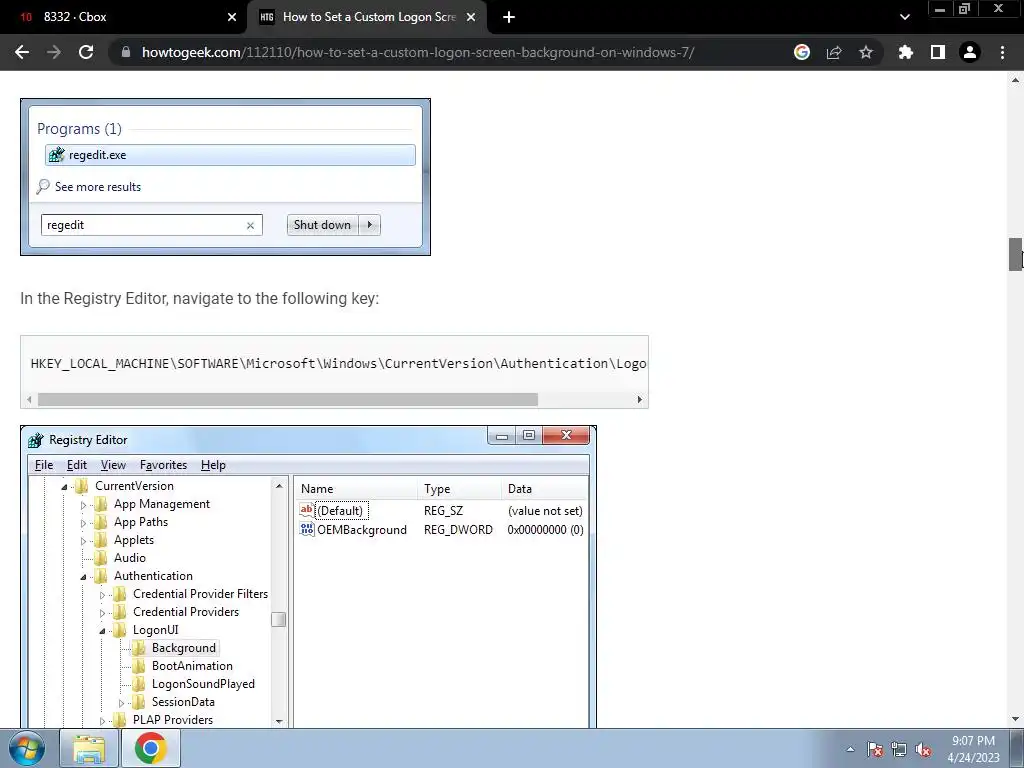Share this page via share icon

coord(834,52)
